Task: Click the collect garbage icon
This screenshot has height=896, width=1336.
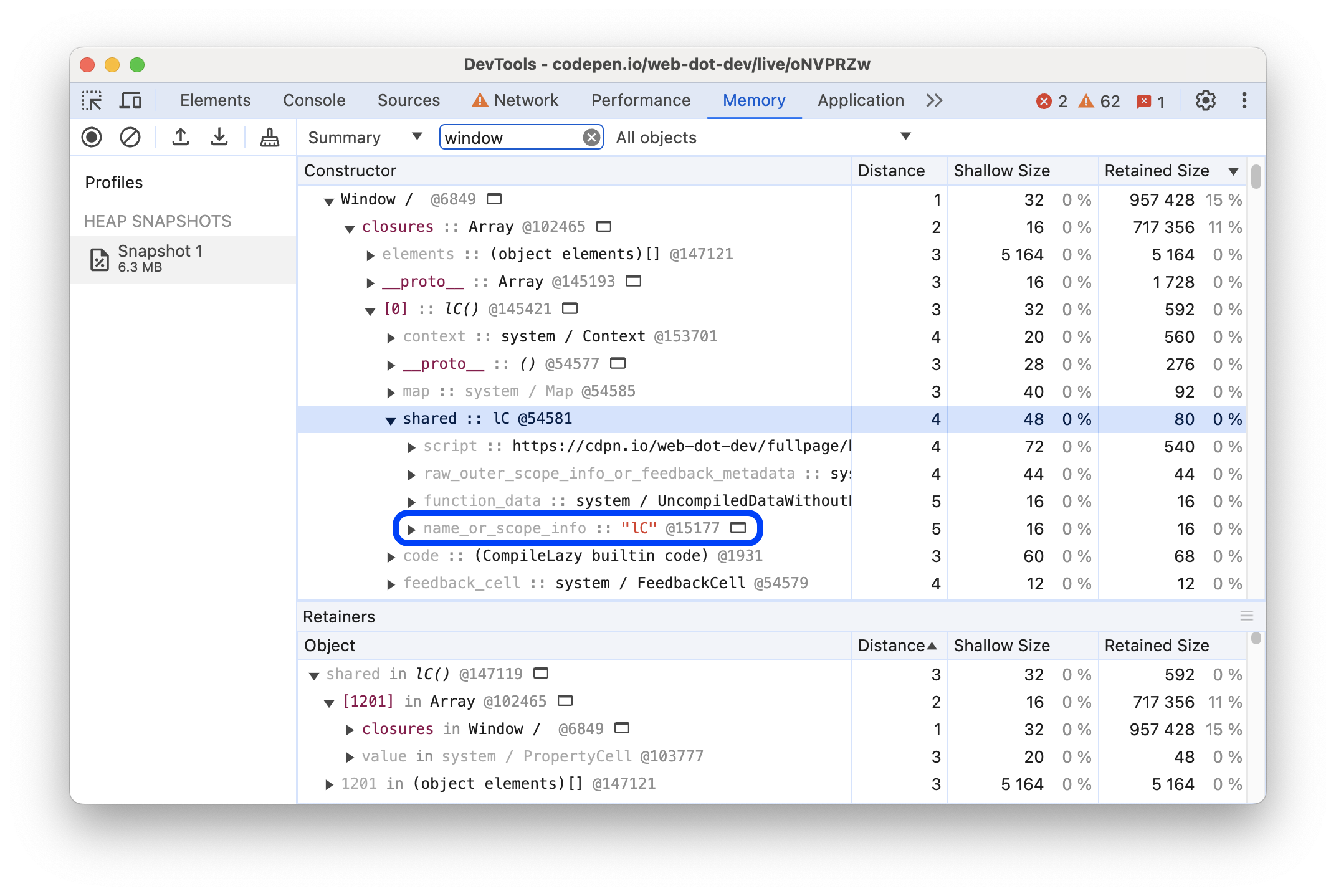Action: coord(269,138)
